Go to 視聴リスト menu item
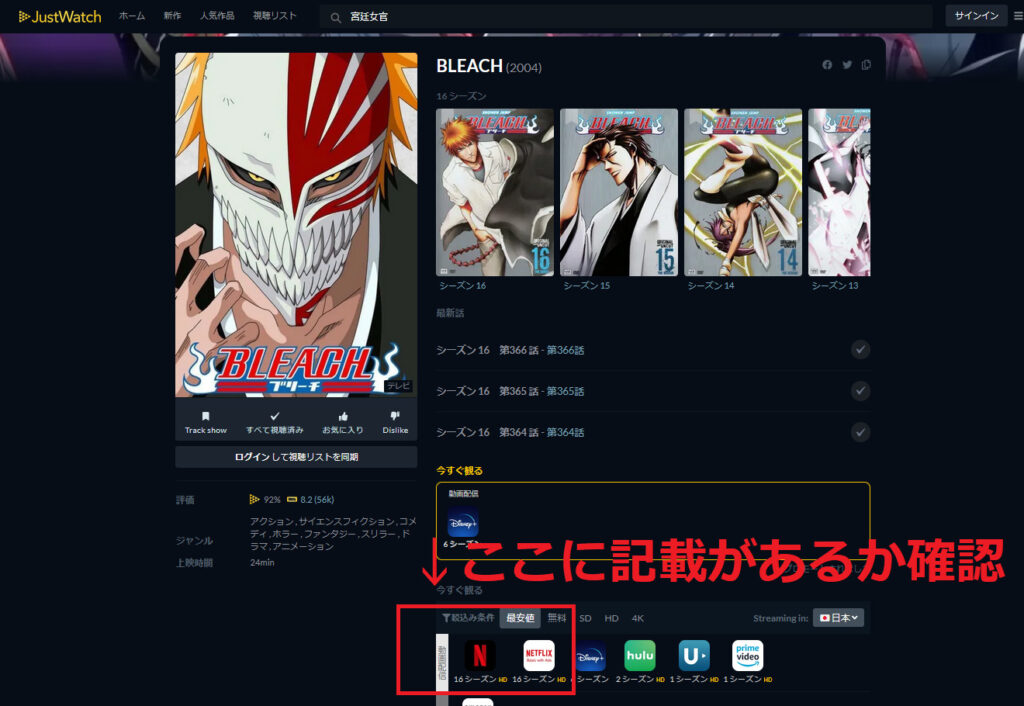The width and height of the screenshot is (1024, 706). click(x=275, y=16)
